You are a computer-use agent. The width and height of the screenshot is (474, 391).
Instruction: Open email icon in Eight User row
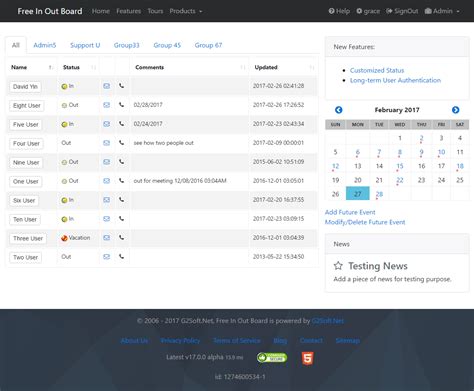106,105
